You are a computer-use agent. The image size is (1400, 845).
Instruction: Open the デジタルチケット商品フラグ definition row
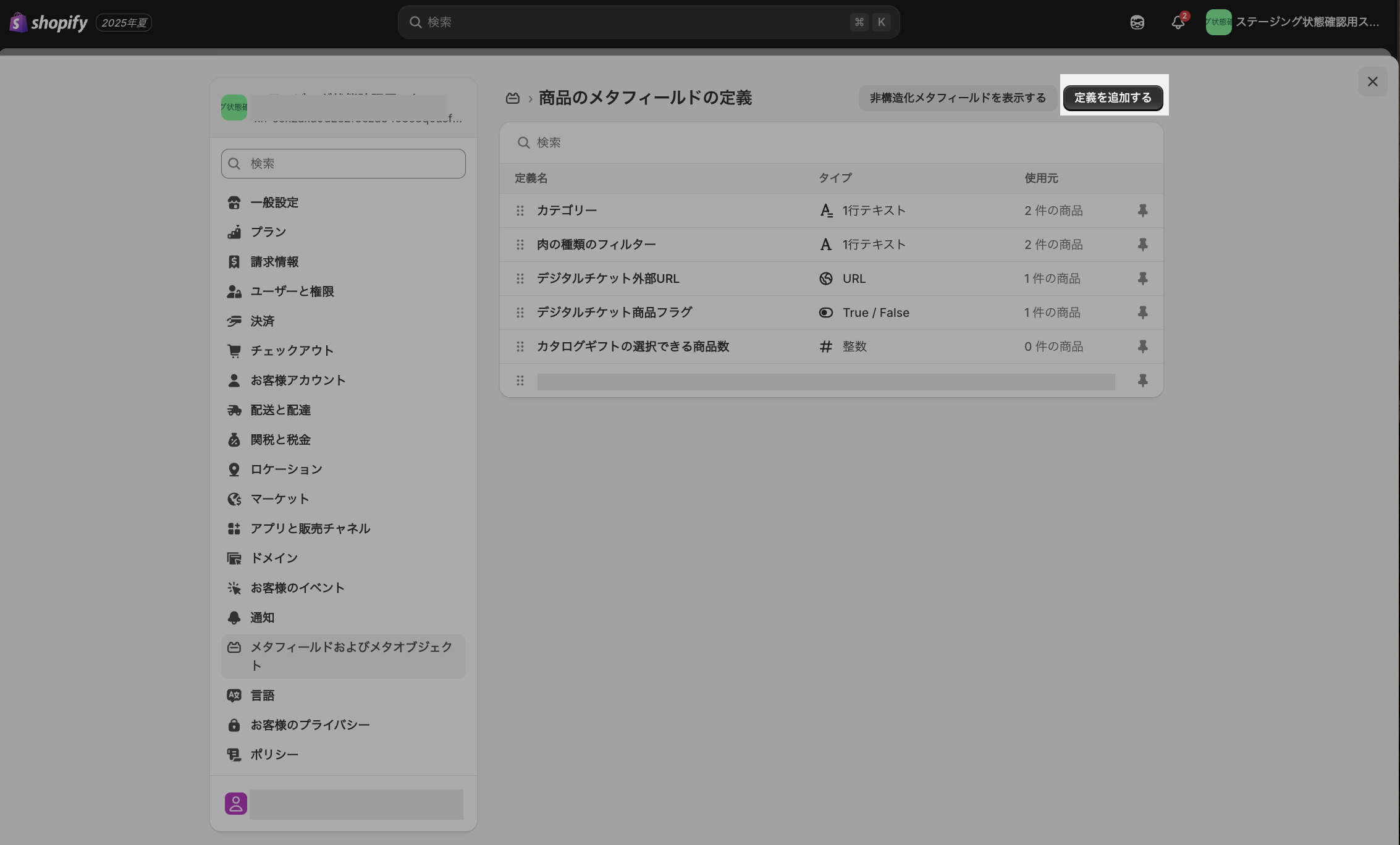coord(614,313)
